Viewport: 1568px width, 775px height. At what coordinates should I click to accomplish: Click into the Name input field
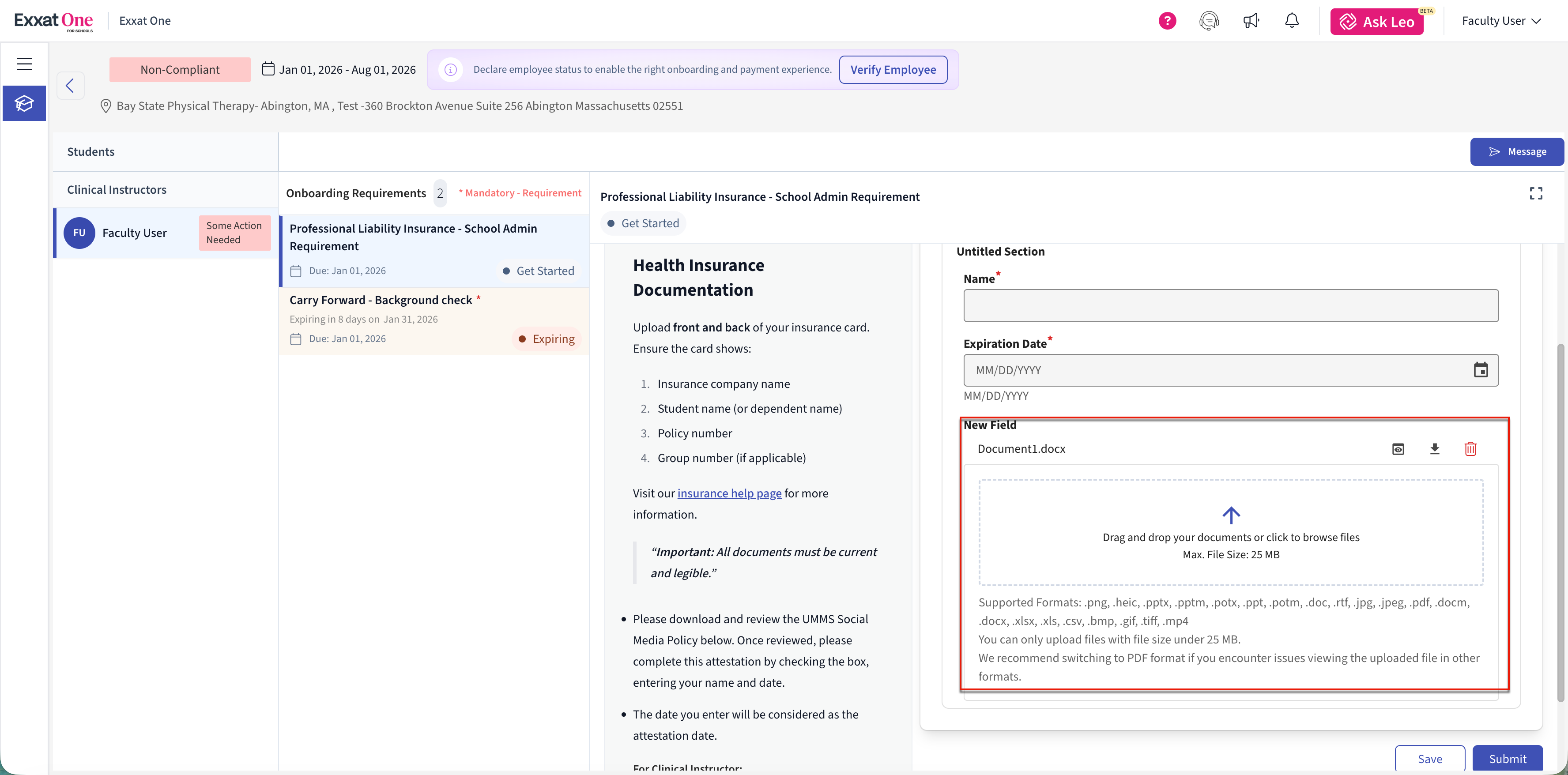click(x=1230, y=305)
